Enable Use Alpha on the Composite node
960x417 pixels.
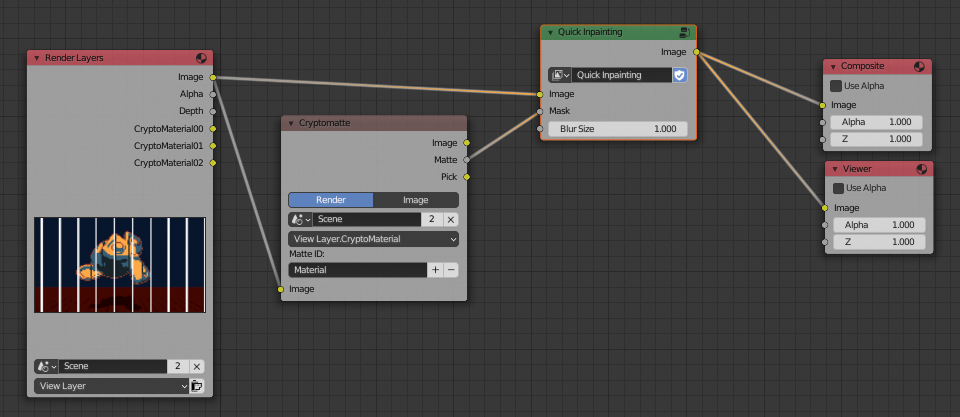click(x=836, y=86)
